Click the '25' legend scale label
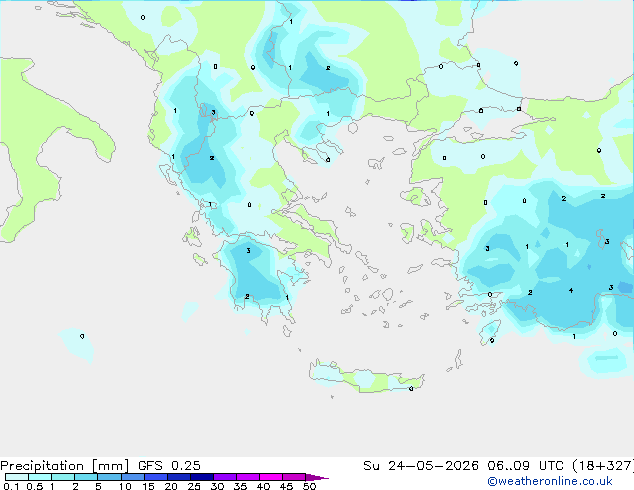The width and height of the screenshot is (634, 490). coord(194,486)
